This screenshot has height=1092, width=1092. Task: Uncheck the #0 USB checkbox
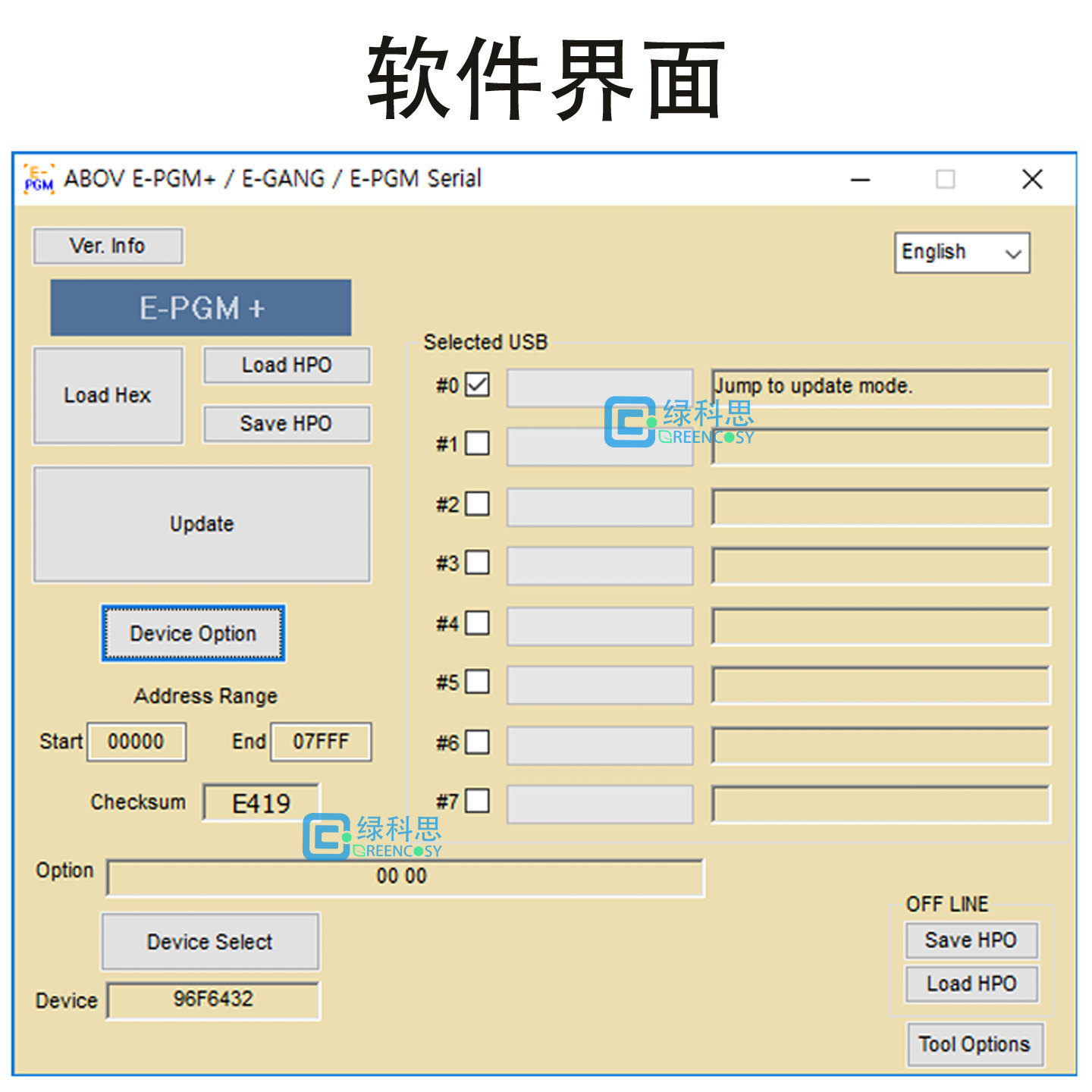pyautogui.click(x=478, y=384)
